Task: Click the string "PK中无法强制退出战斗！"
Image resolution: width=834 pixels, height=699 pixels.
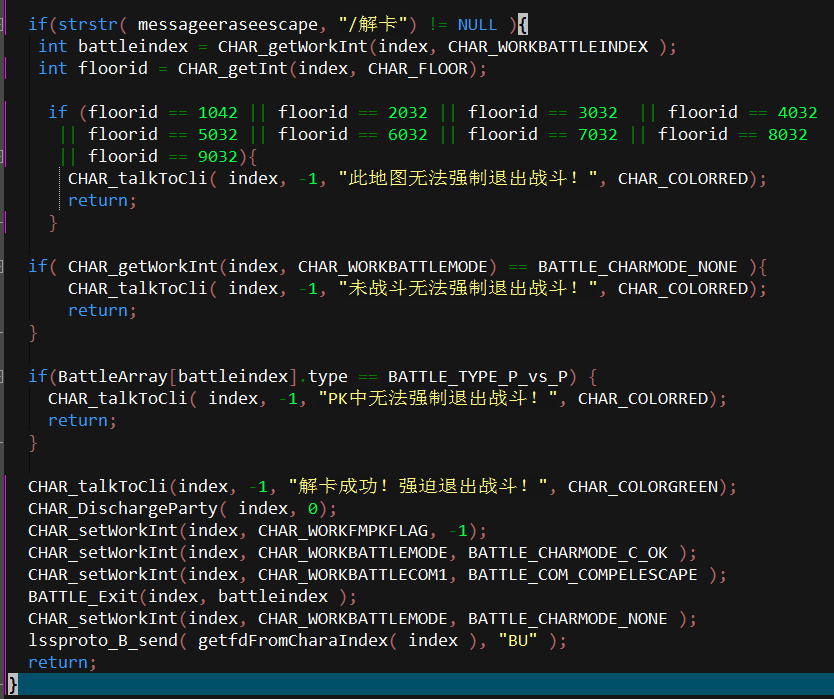Action: click(x=438, y=399)
